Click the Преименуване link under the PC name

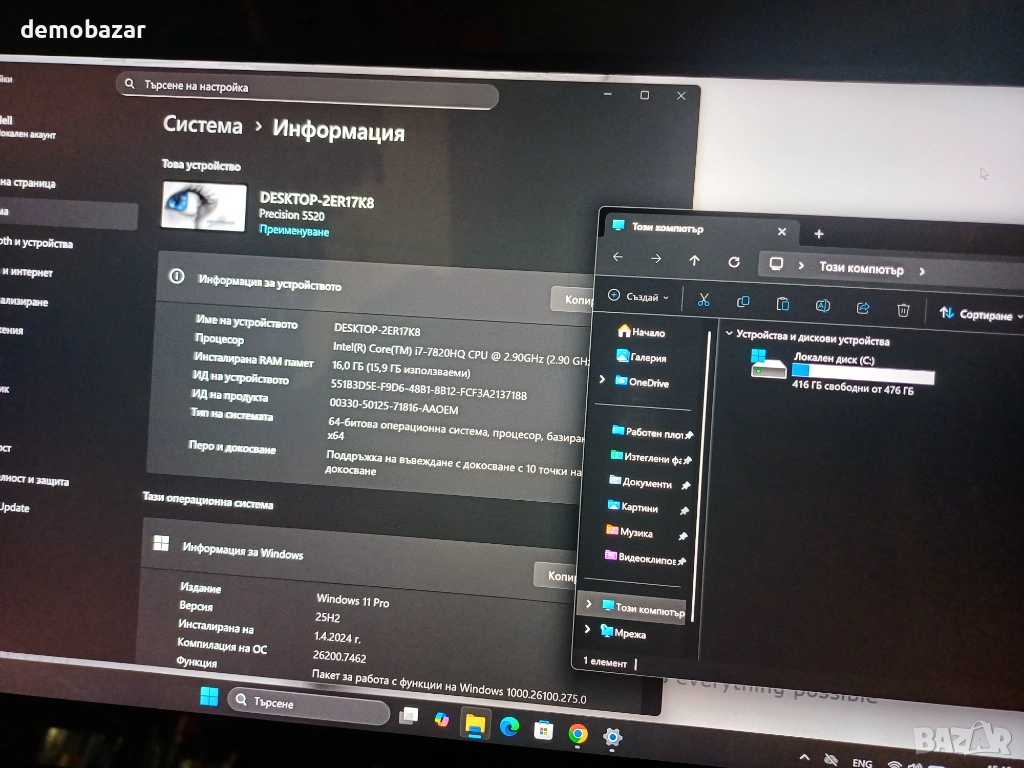coord(294,231)
